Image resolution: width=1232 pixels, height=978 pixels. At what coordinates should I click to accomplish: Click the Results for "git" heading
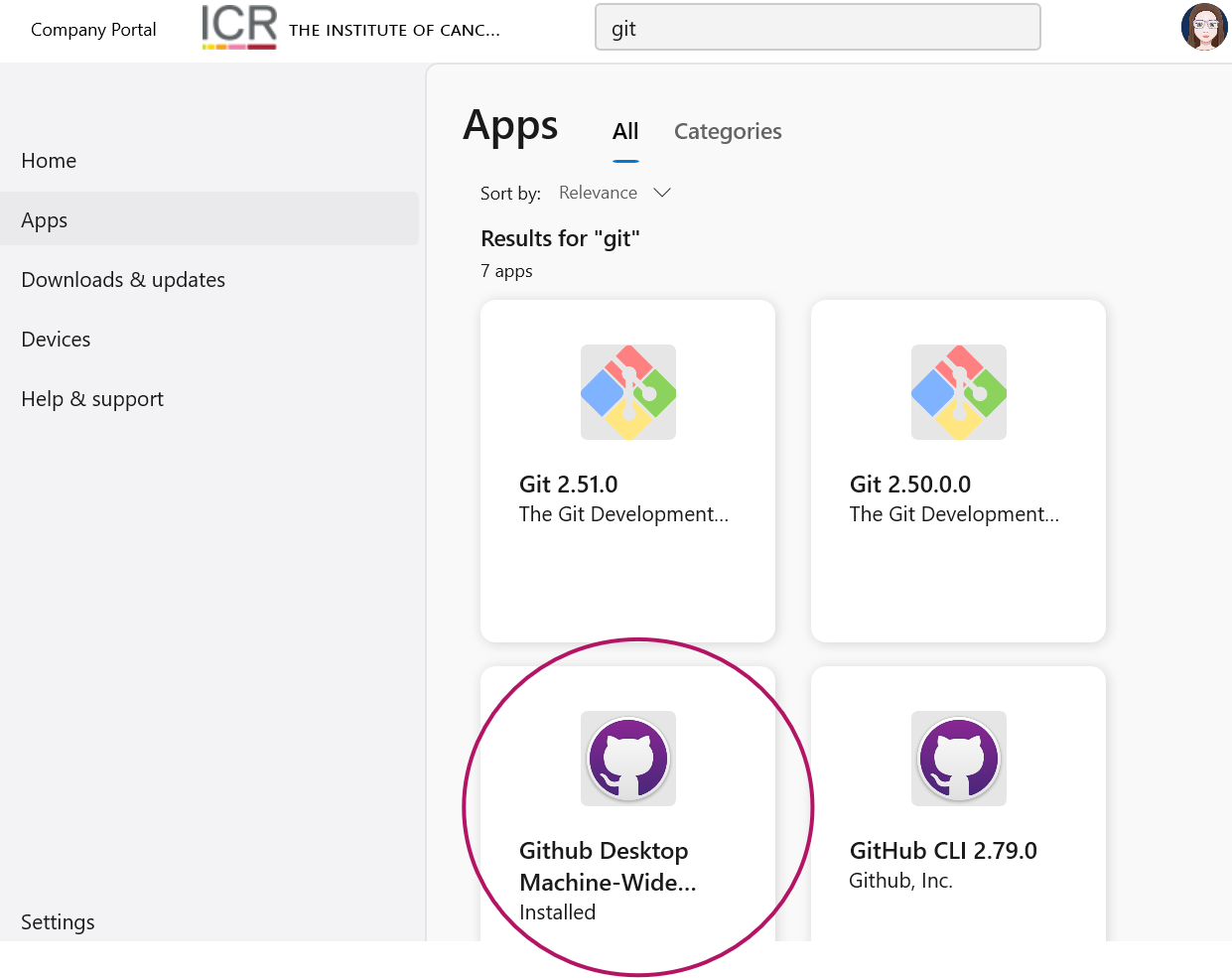560,238
